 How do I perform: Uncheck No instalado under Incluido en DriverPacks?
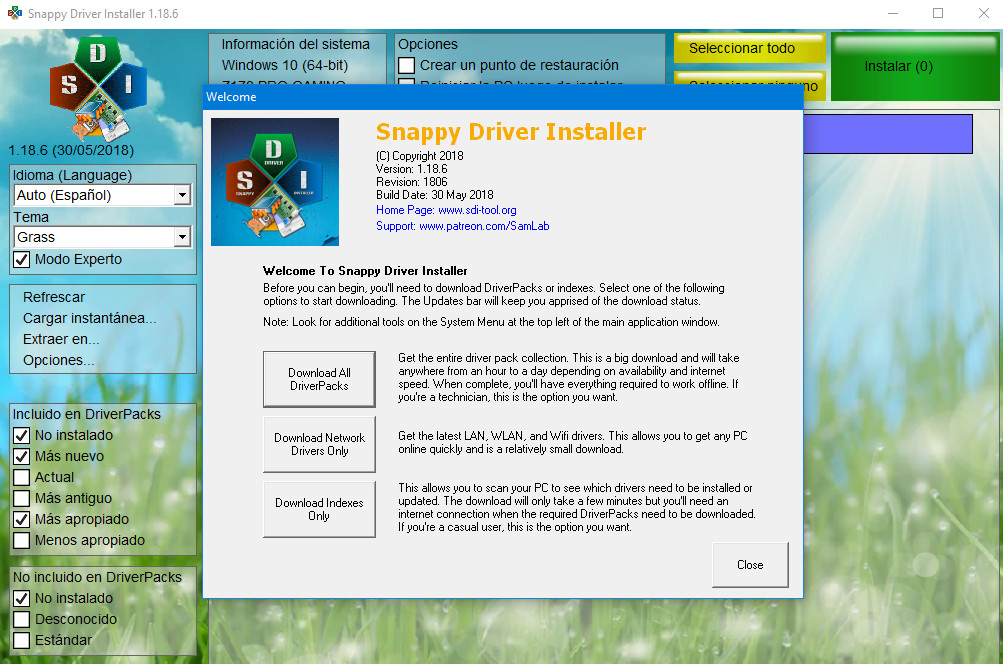coord(22,435)
